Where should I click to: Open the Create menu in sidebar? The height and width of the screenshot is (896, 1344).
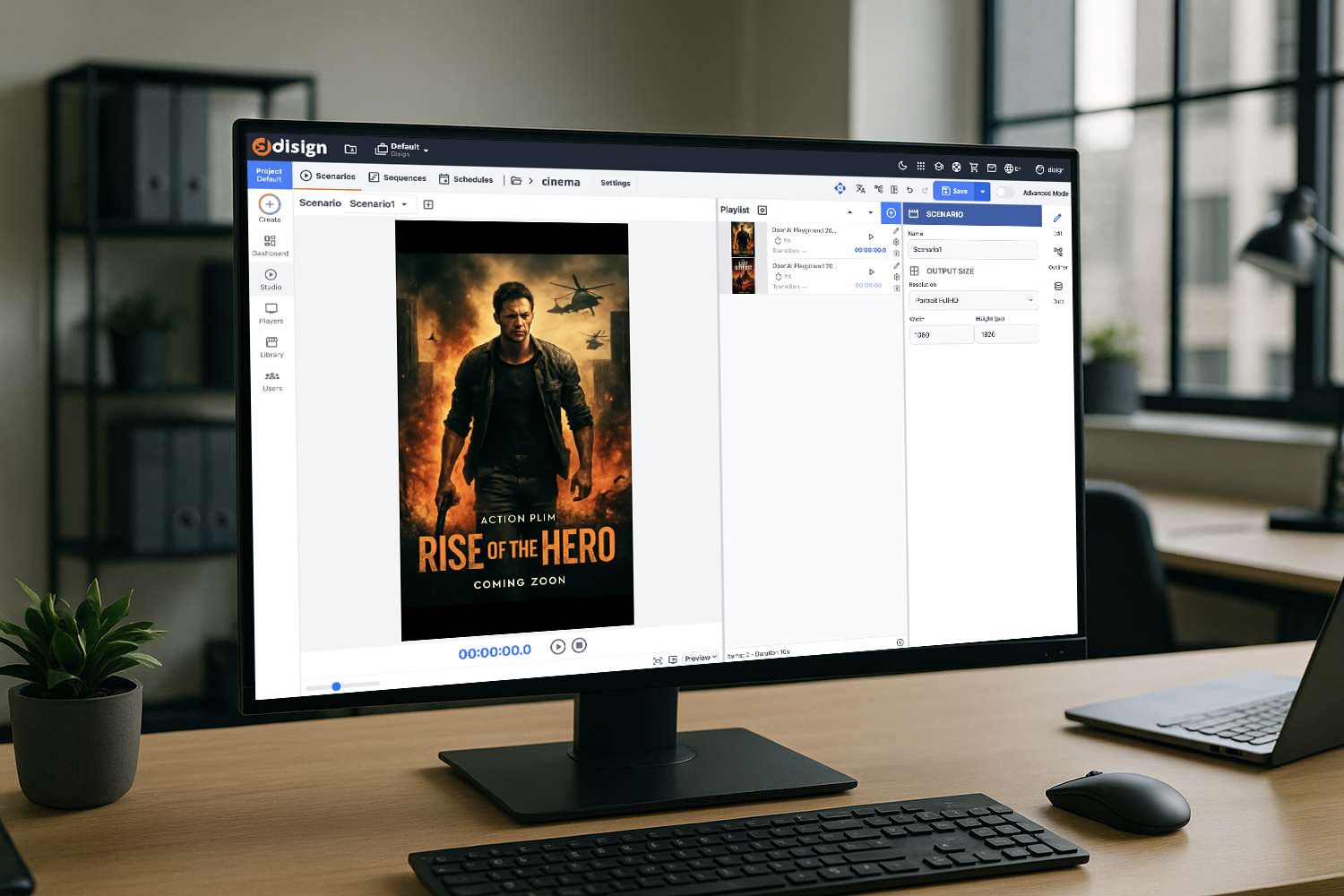click(270, 206)
